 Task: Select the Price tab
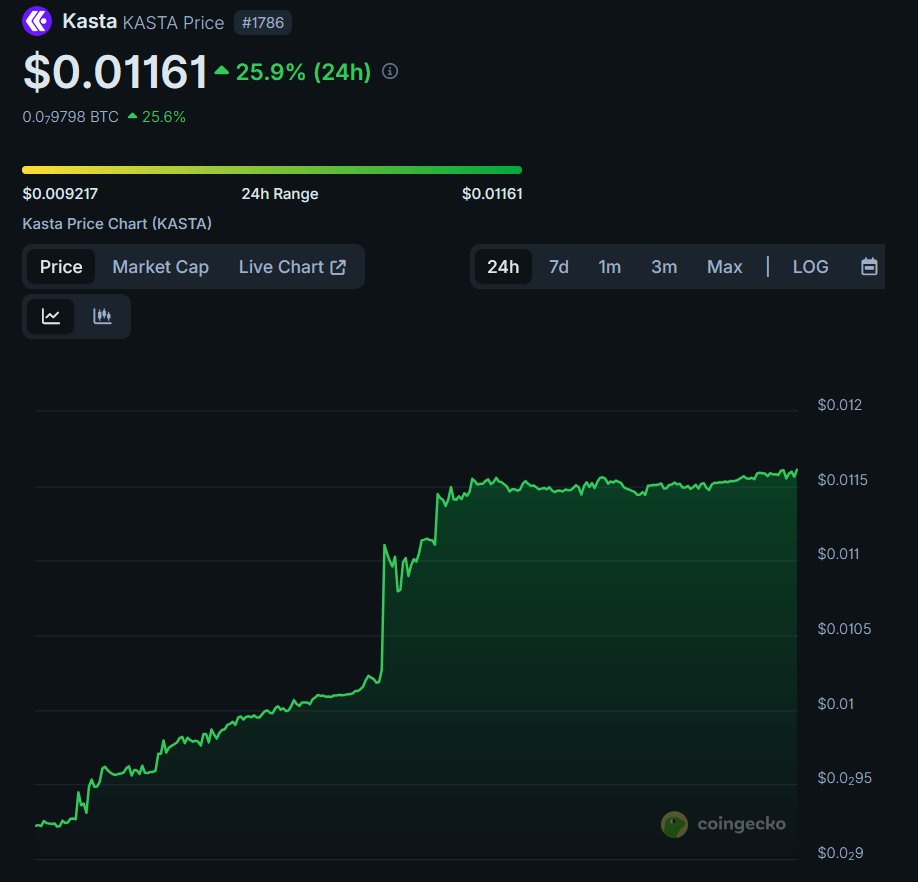click(61, 267)
